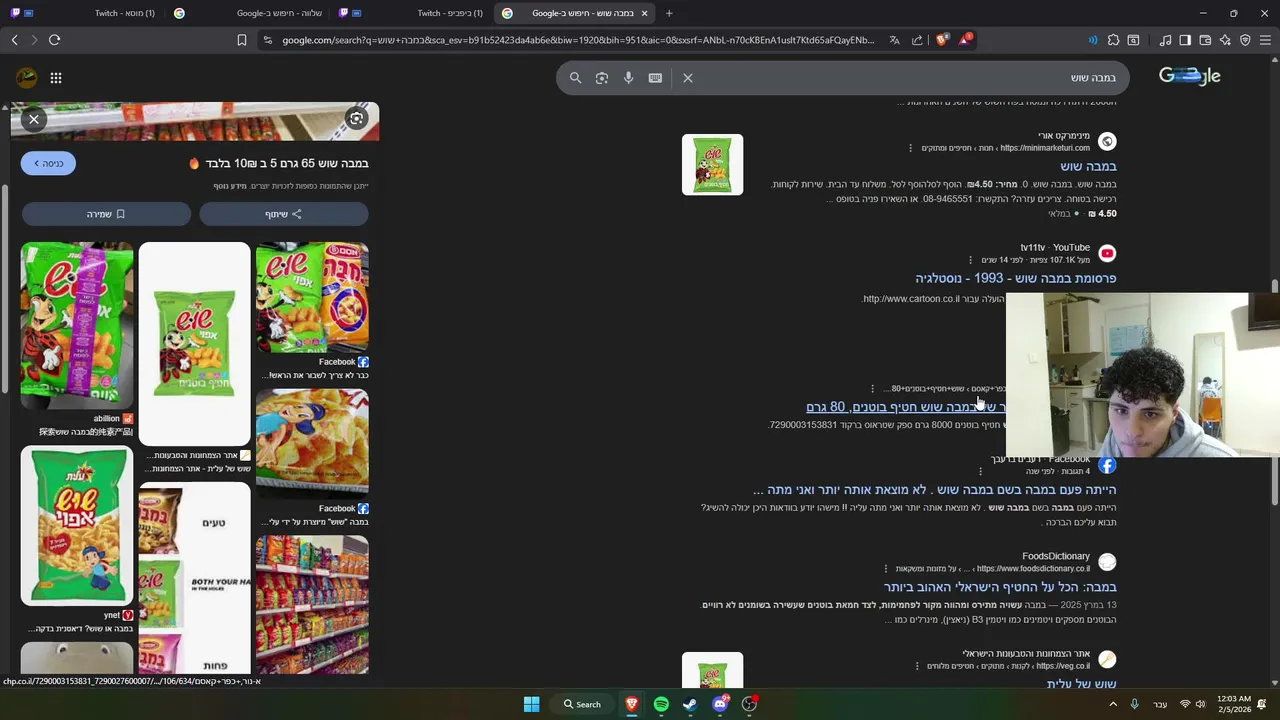Bookmark this page
The height and width of the screenshot is (720, 1280).
click(241, 40)
